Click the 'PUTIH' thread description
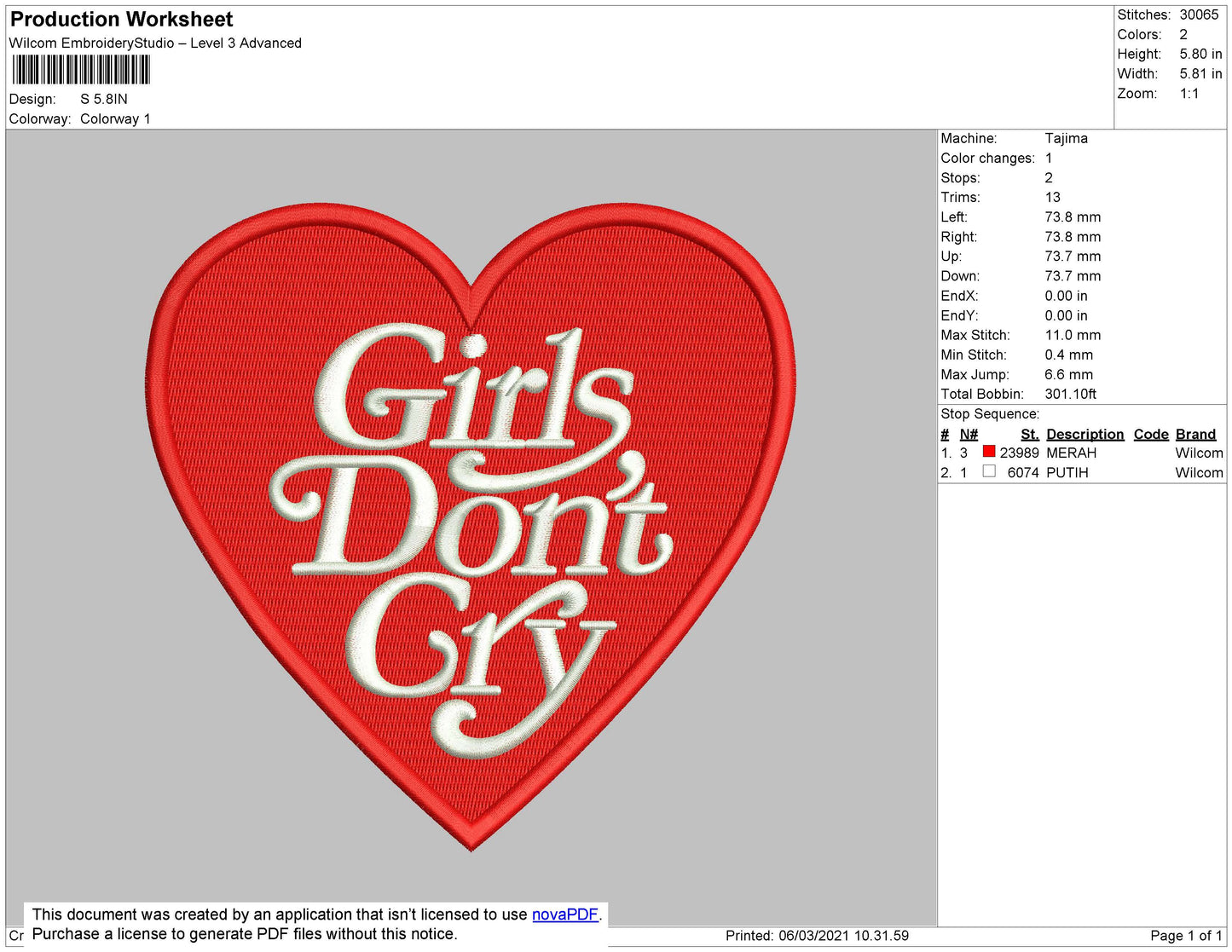The image size is (1232, 952). [1067, 473]
